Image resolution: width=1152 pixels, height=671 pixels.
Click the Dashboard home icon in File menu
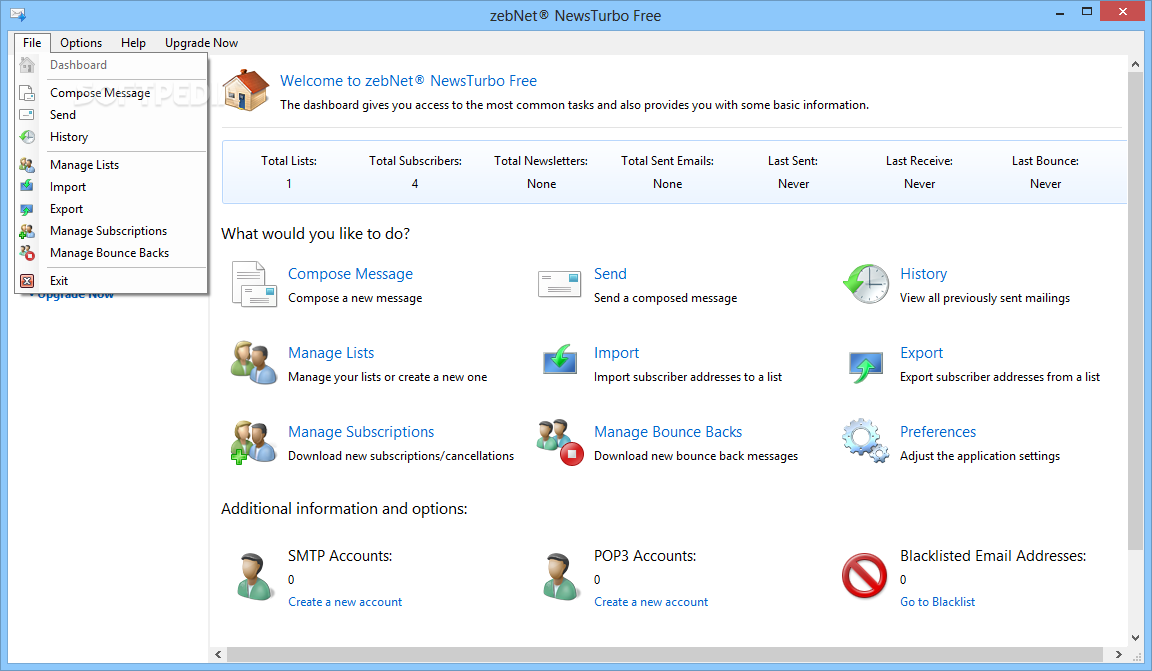(27, 65)
